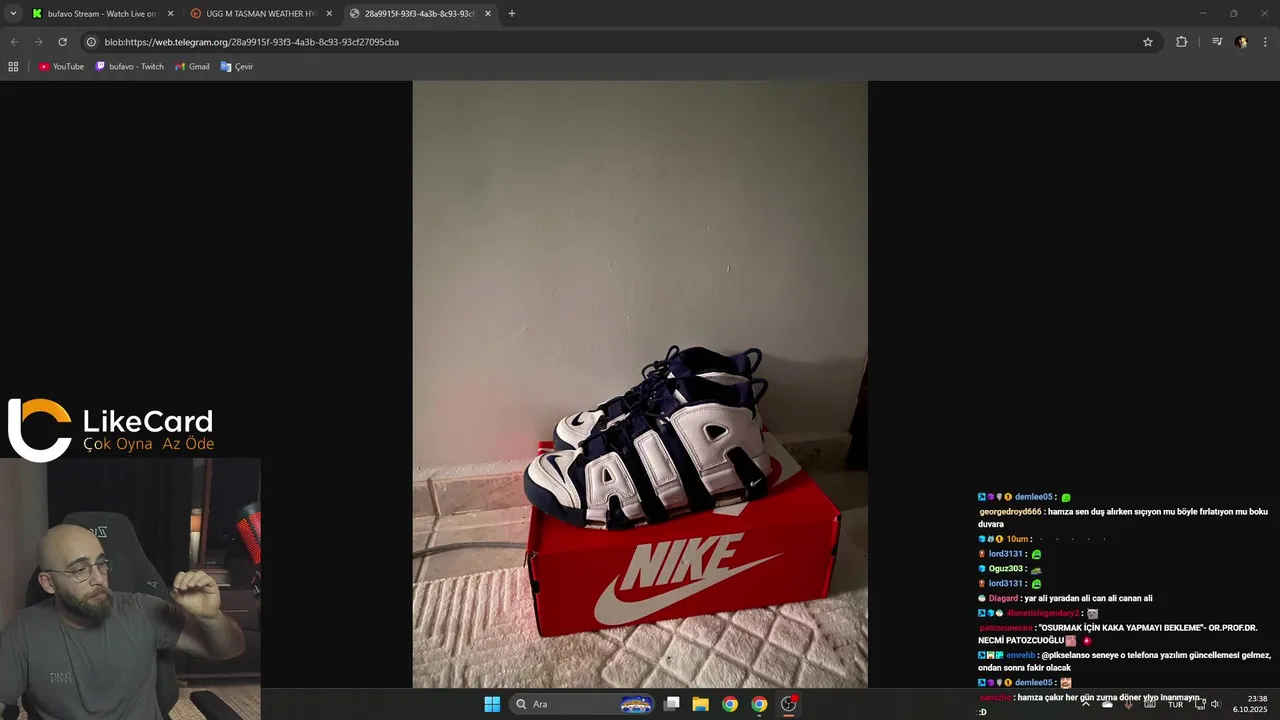The width and height of the screenshot is (1280, 720).
Task: Open the Çevir bookmark
Action: 237,67
